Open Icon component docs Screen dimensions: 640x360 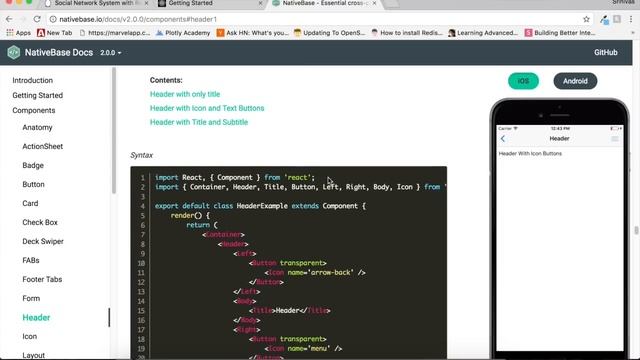(x=29, y=336)
